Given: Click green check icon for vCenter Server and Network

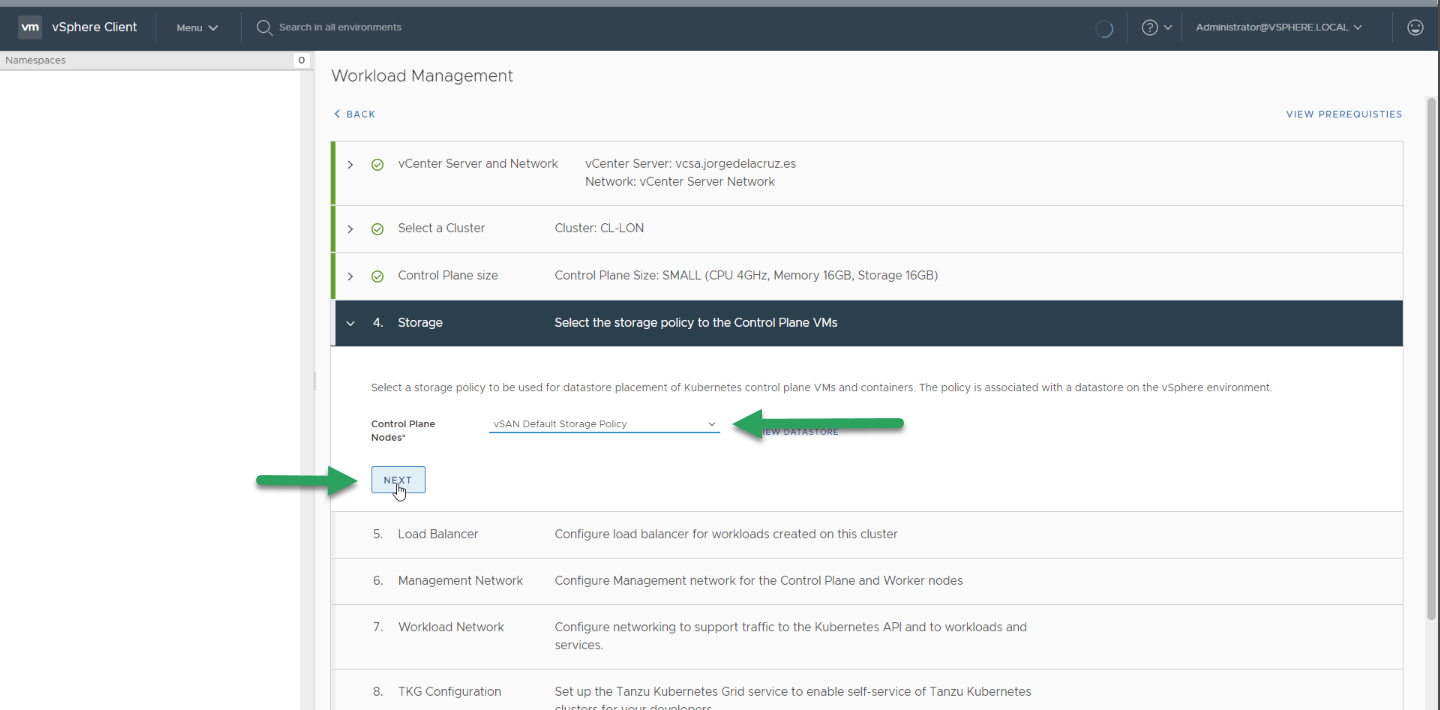Looking at the screenshot, I should coord(377,164).
